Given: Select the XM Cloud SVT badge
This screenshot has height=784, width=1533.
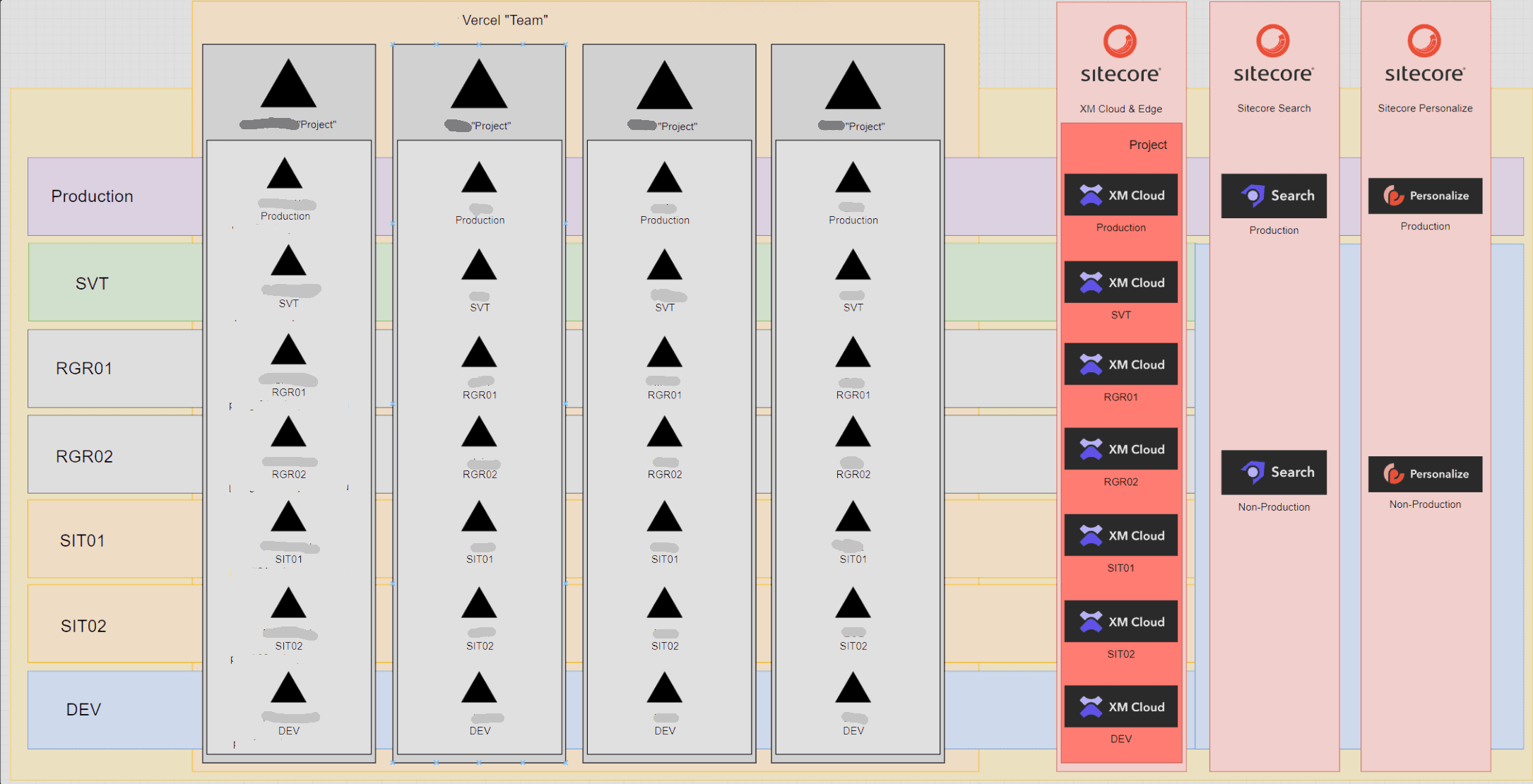Looking at the screenshot, I should (1120, 283).
